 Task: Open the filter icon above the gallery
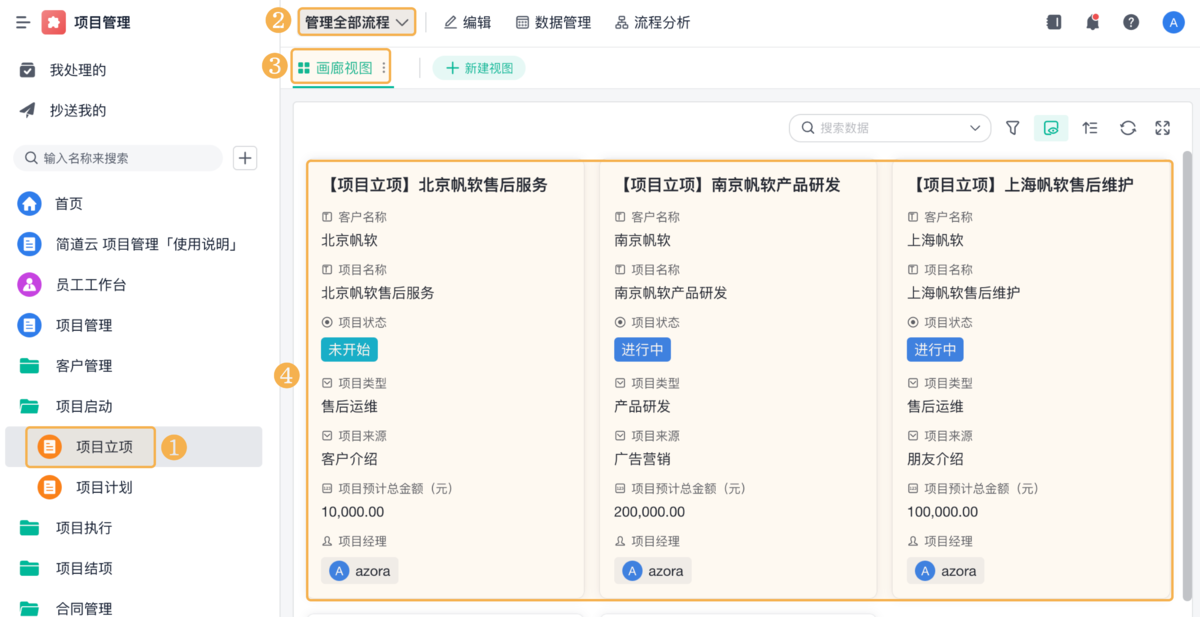pyautogui.click(x=1012, y=128)
